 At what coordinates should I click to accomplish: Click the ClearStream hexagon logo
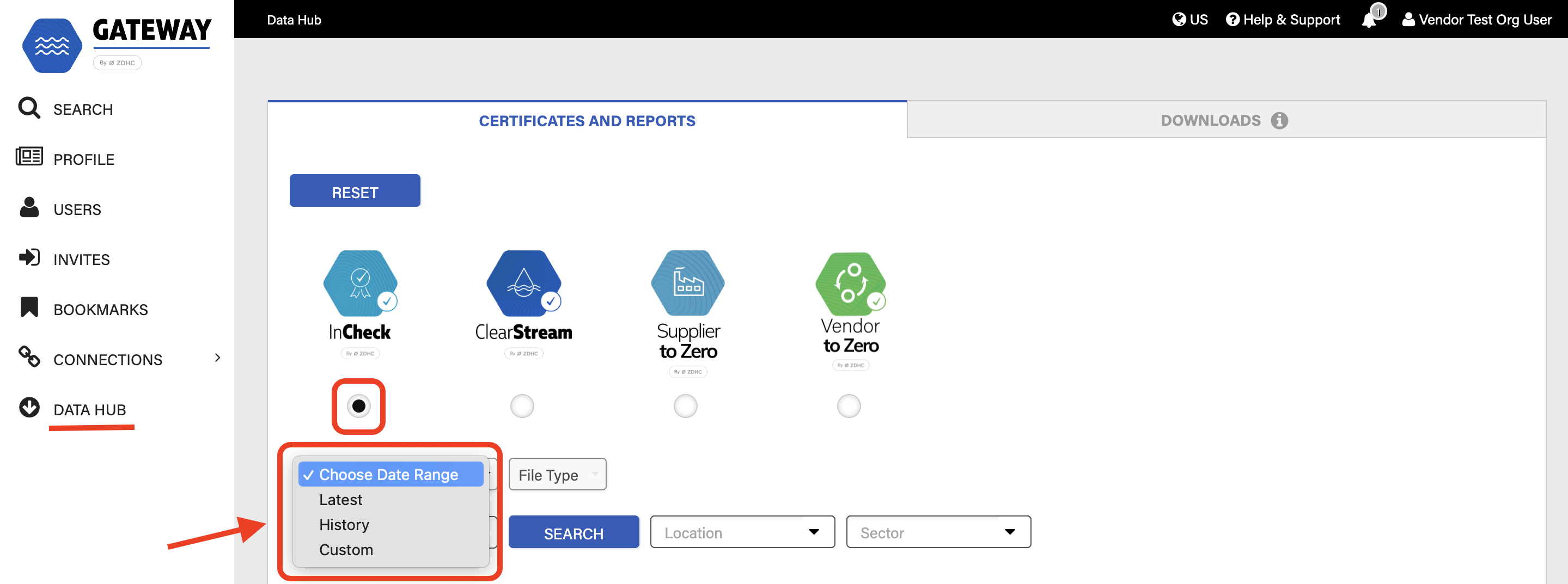tap(523, 284)
